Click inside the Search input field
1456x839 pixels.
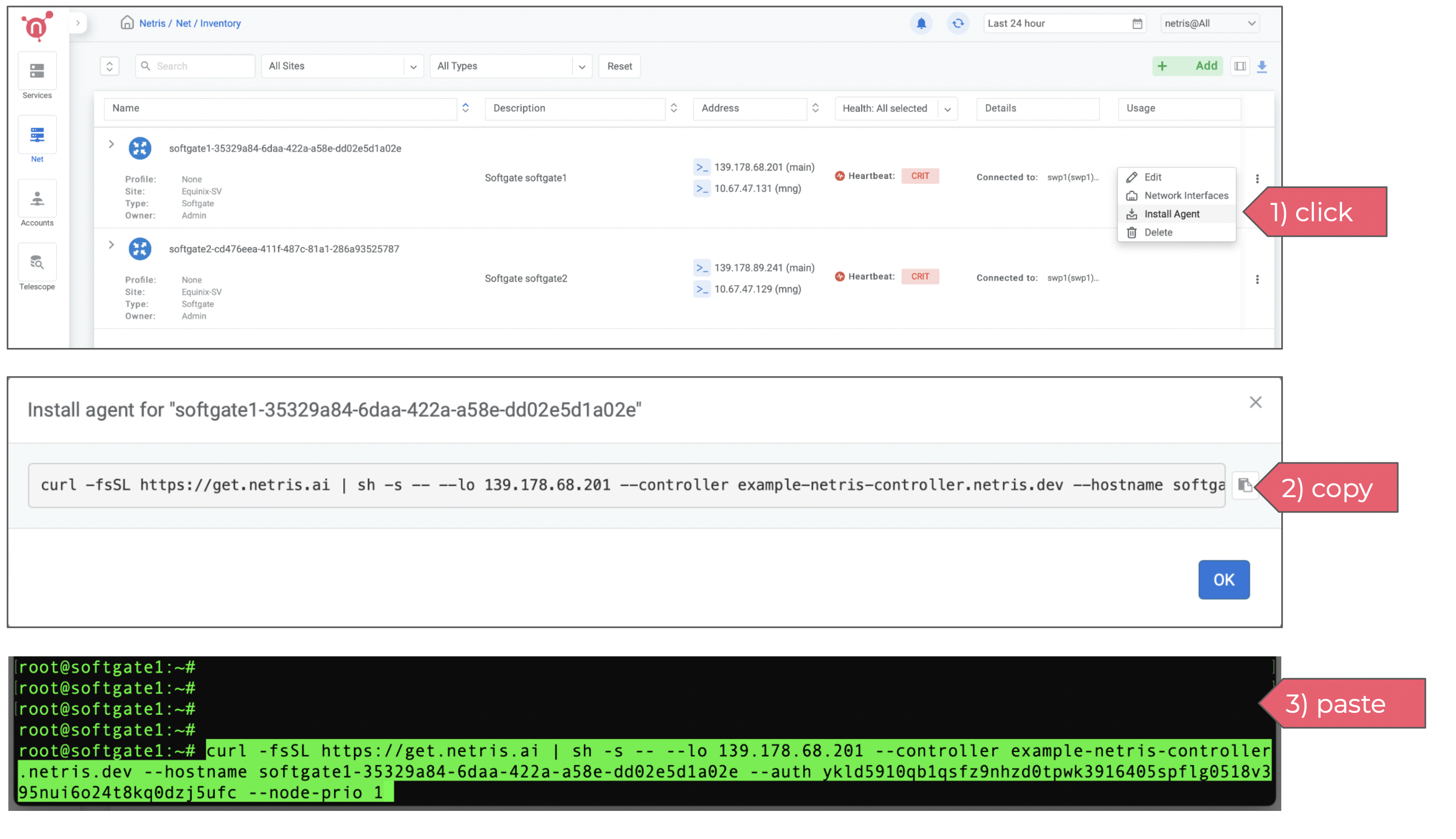tap(196, 66)
